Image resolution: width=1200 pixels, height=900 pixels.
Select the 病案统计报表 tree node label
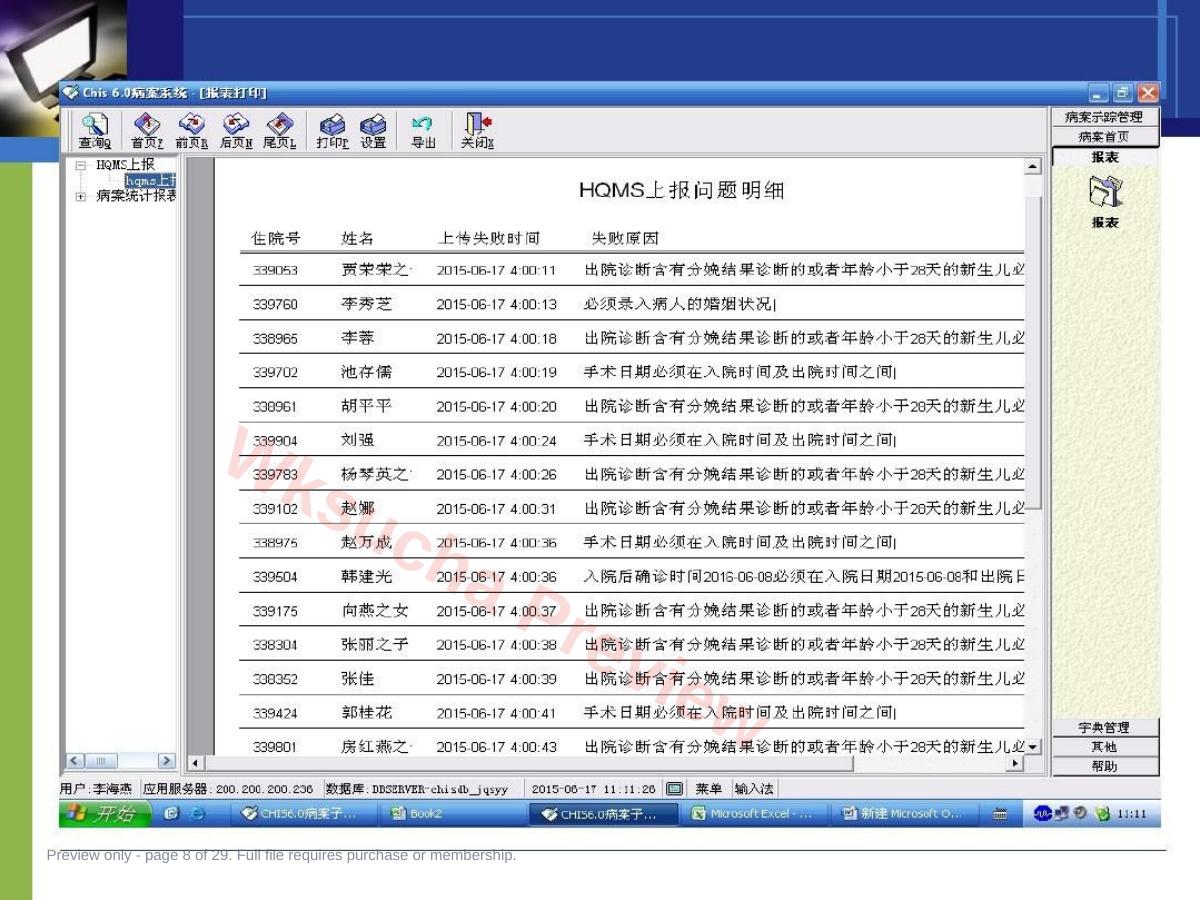(x=136, y=196)
